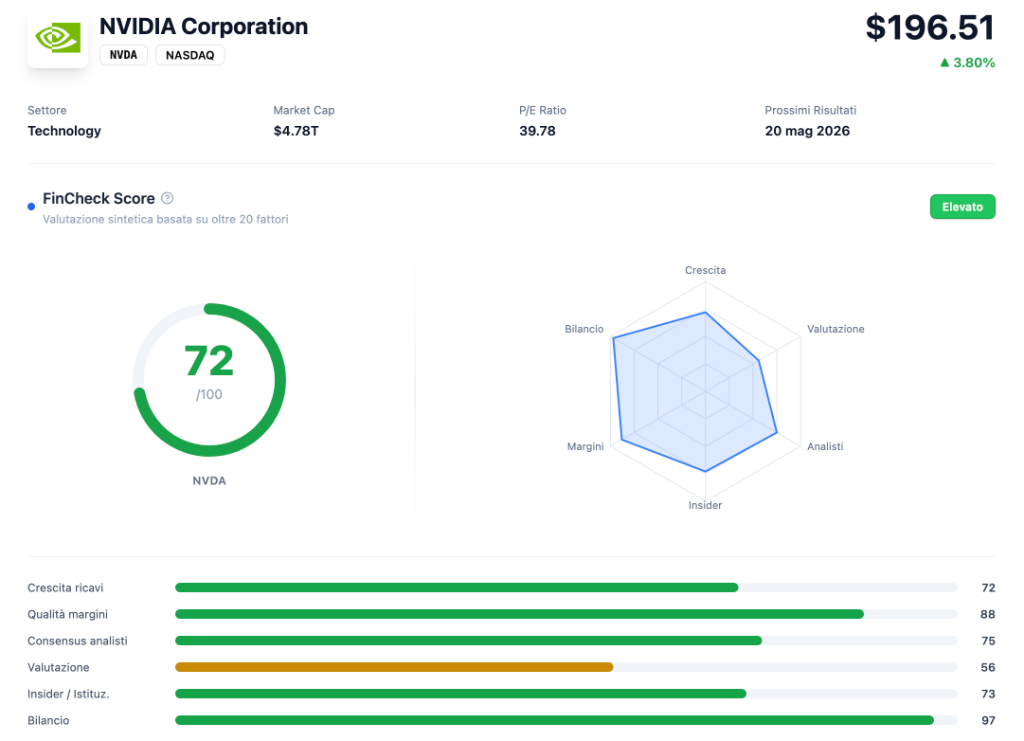This screenshot has width=1024, height=741.
Task: Click the score value 56 for Valutazione
Action: point(988,667)
